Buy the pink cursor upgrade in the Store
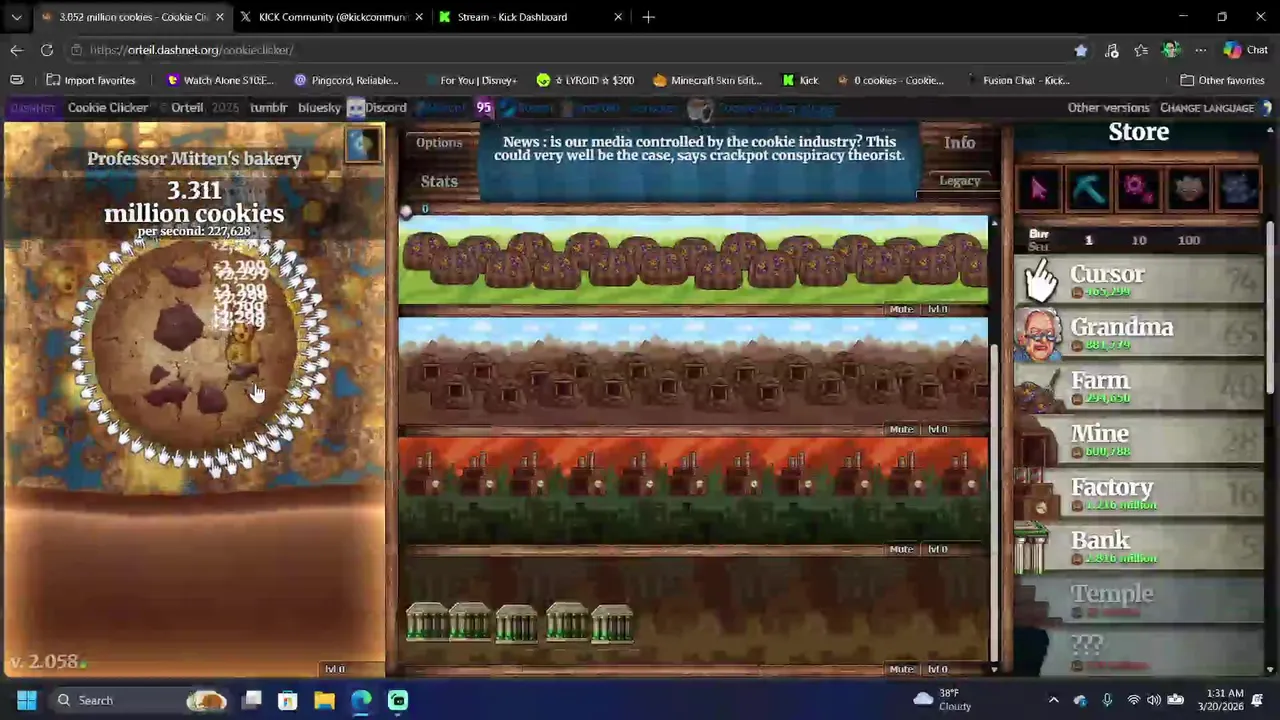Viewport: 1280px width, 720px height. coord(1039,188)
